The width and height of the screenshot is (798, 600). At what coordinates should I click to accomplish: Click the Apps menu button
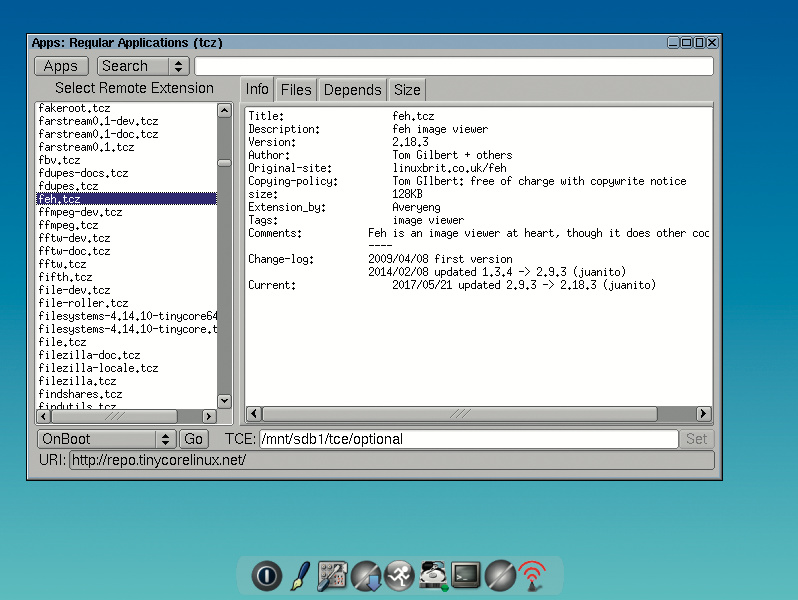[61, 66]
